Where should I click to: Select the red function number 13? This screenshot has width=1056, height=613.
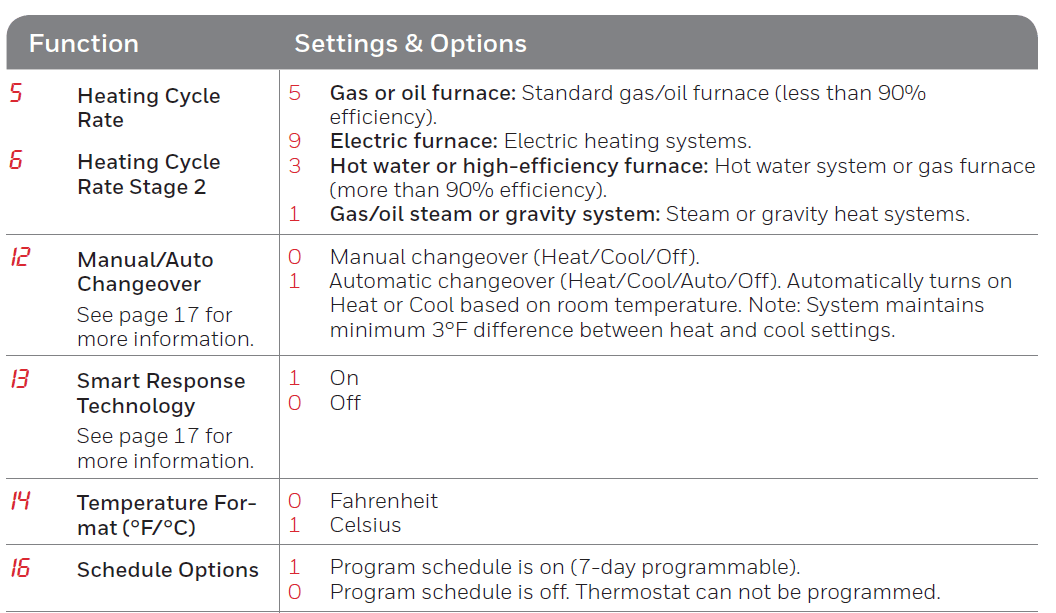[20, 380]
